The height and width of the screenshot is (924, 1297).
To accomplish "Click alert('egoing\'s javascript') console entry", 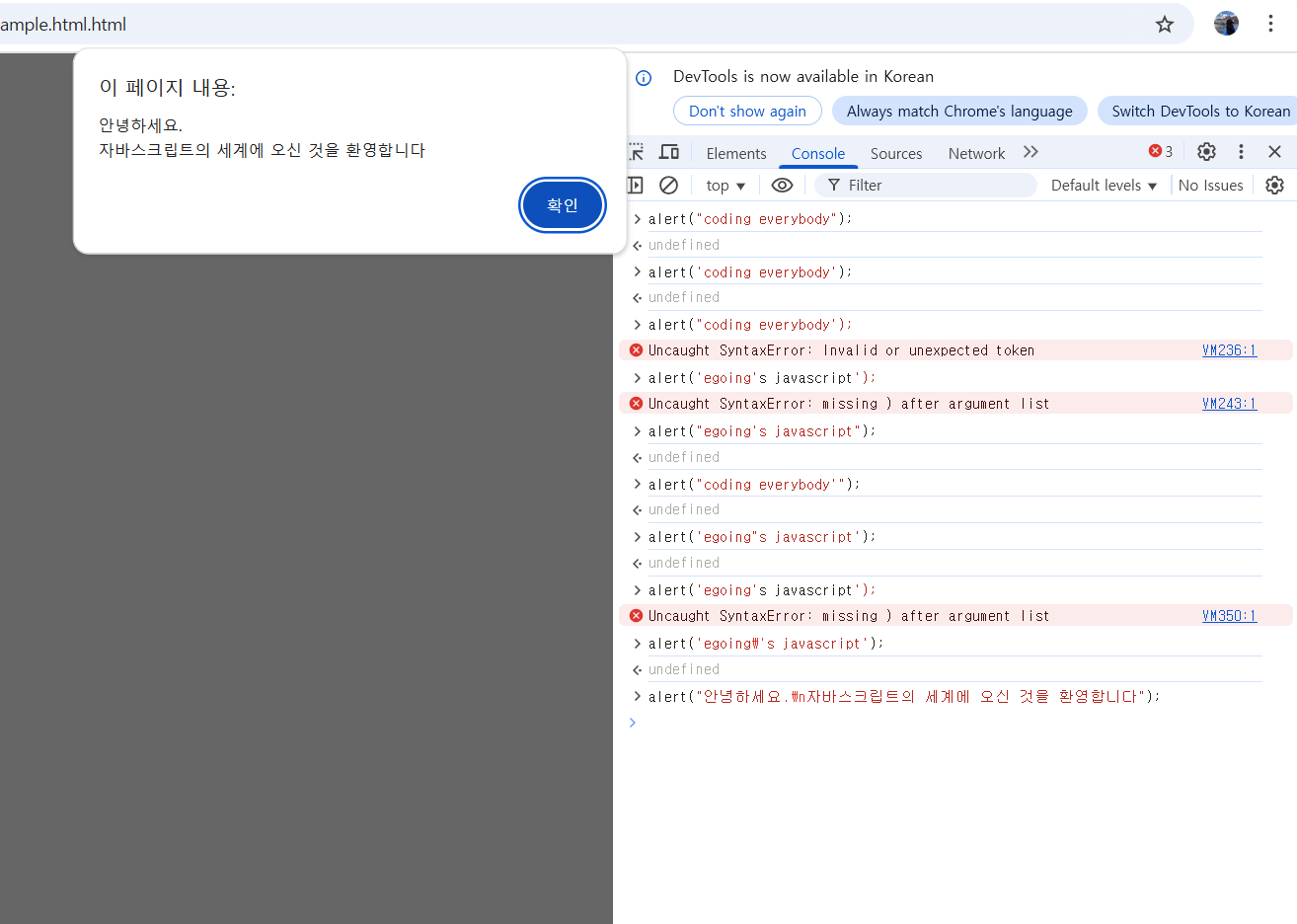I will (766, 644).
